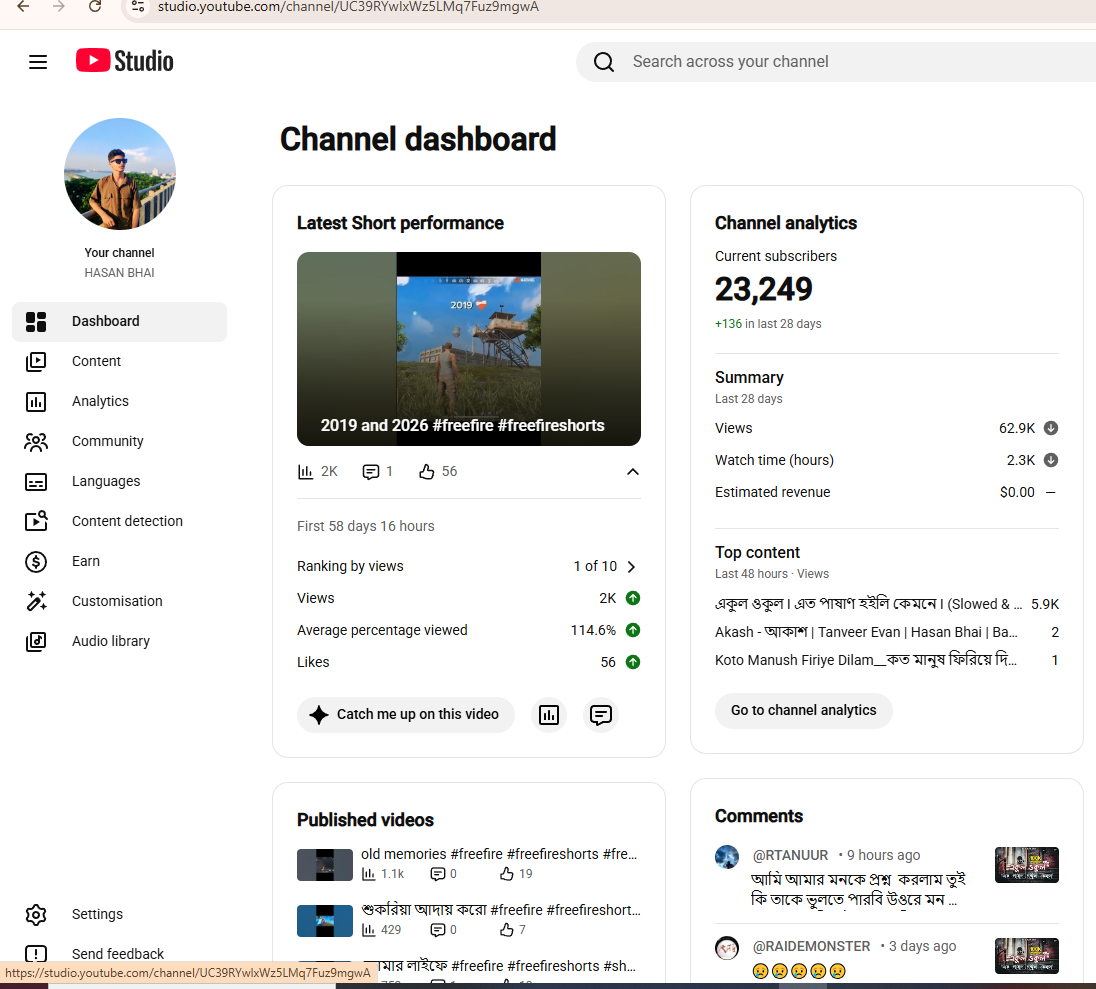Viewport: 1096px width, 989px height.
Task: Open the hamburger navigation menu
Action: tap(38, 62)
